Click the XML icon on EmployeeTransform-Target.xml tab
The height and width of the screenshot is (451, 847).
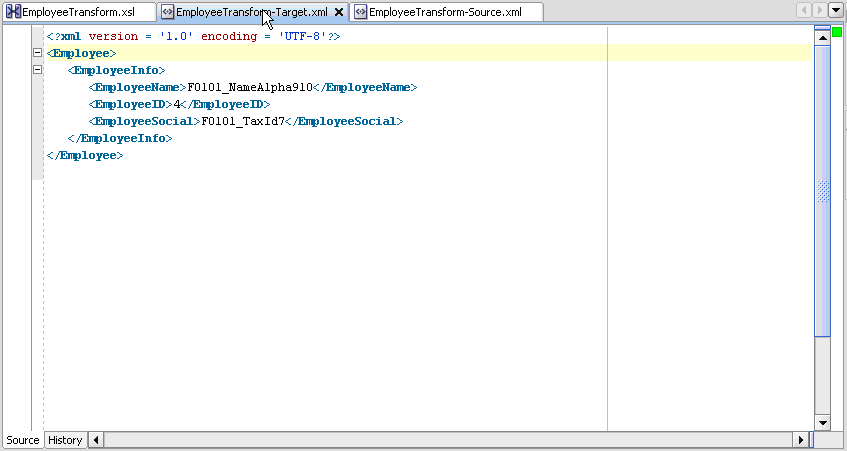168,12
